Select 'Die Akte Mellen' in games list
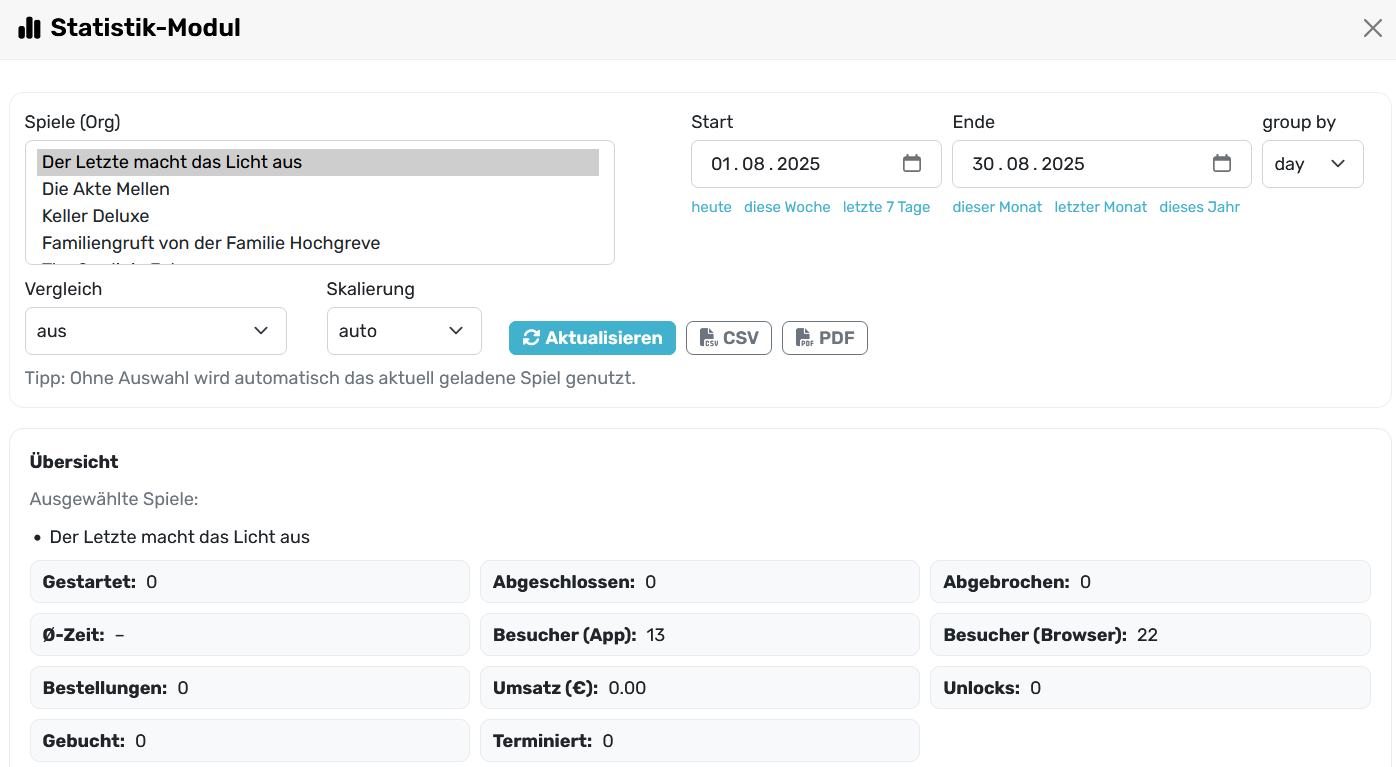The height and width of the screenshot is (767, 1396). click(106, 189)
